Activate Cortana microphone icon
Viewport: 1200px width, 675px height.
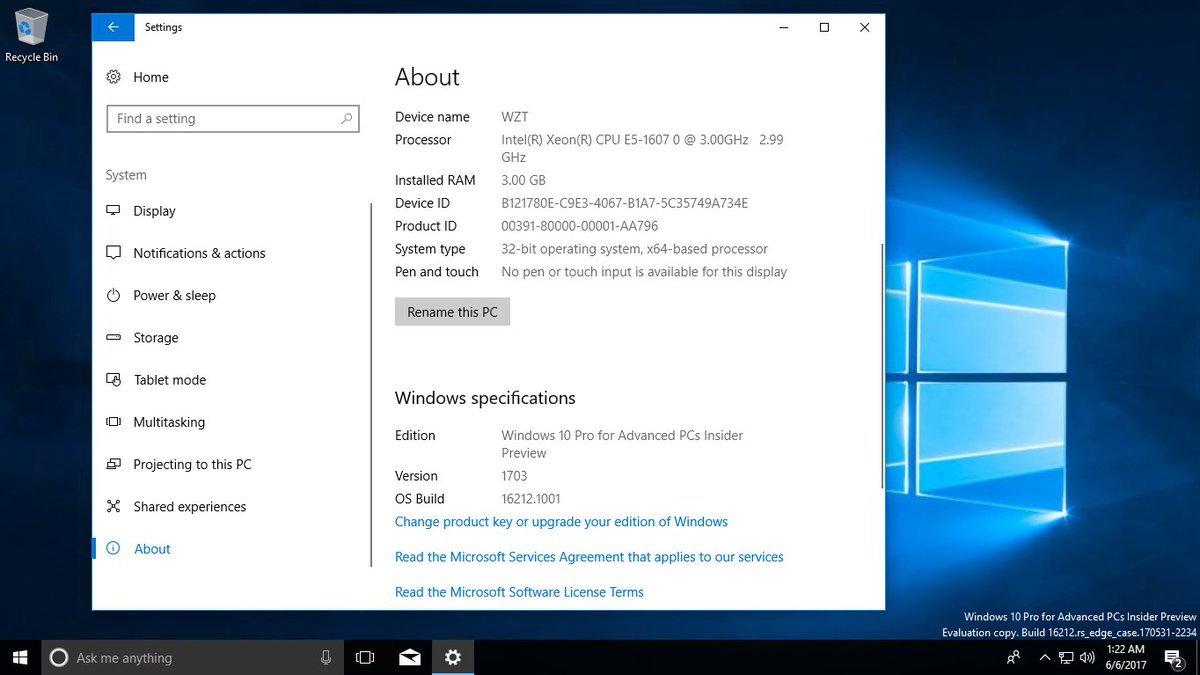(x=326, y=657)
